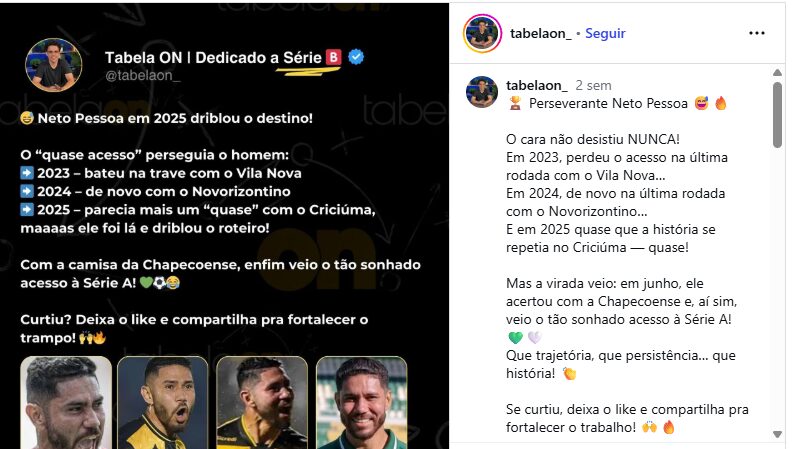Click the profile photo inside the post image
792x449 pixels.
(54, 65)
